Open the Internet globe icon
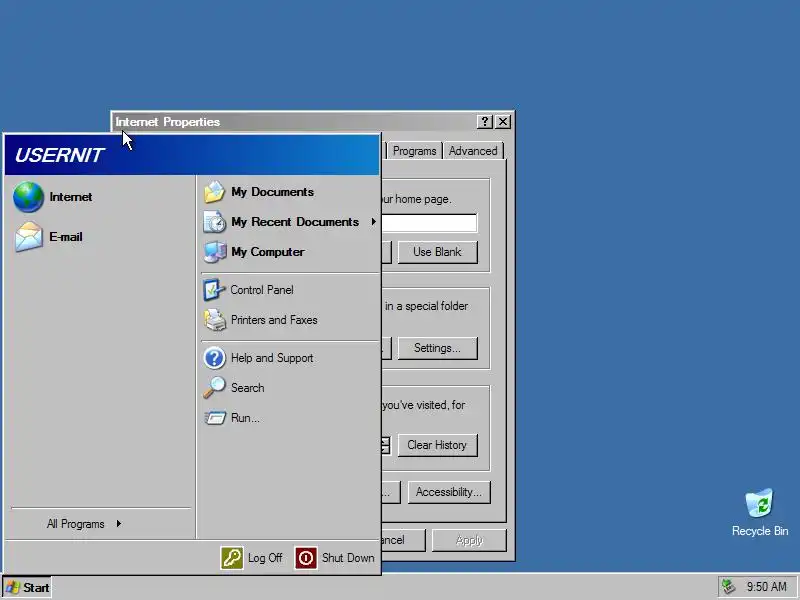 click(29, 197)
